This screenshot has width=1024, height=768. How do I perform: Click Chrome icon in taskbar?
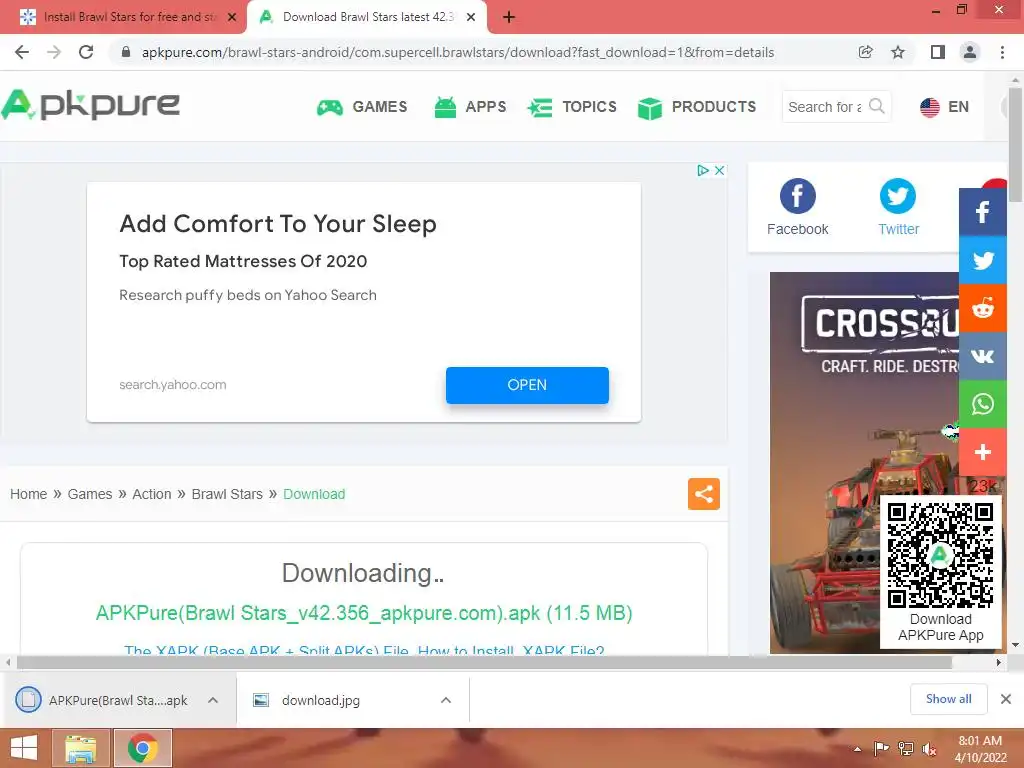[x=143, y=748]
